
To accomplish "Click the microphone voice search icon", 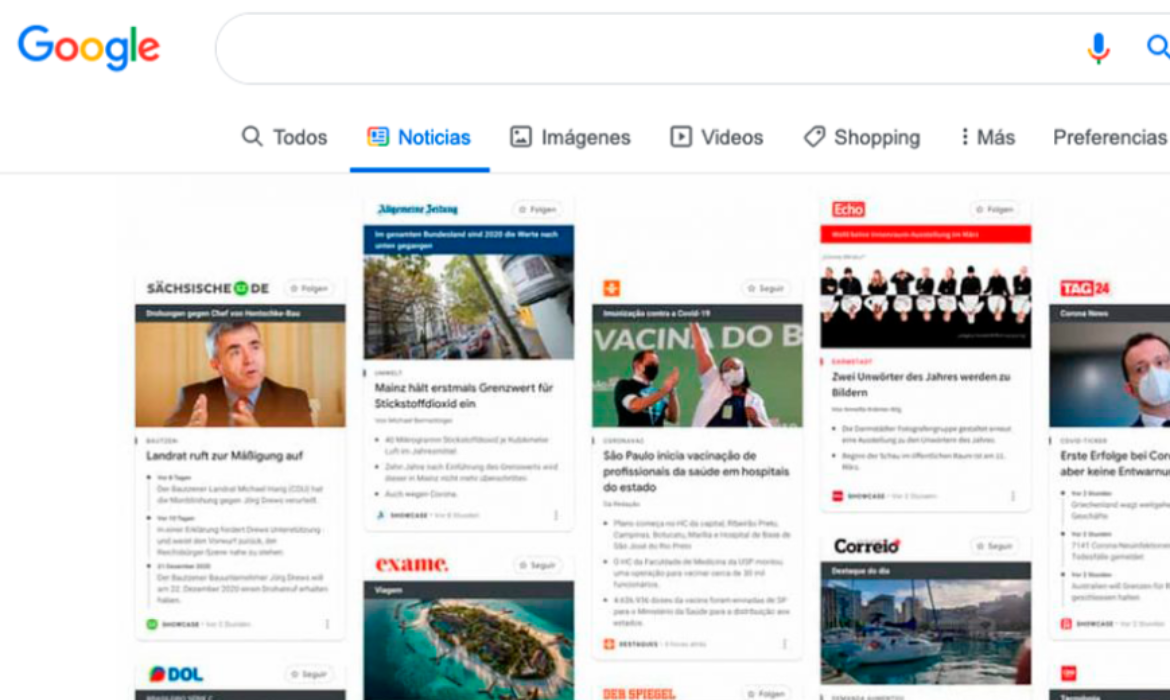I will coord(1098,47).
